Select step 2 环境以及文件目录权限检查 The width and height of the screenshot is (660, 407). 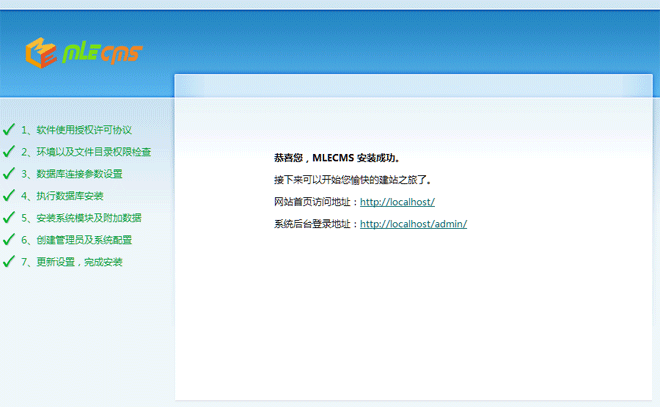[86, 152]
